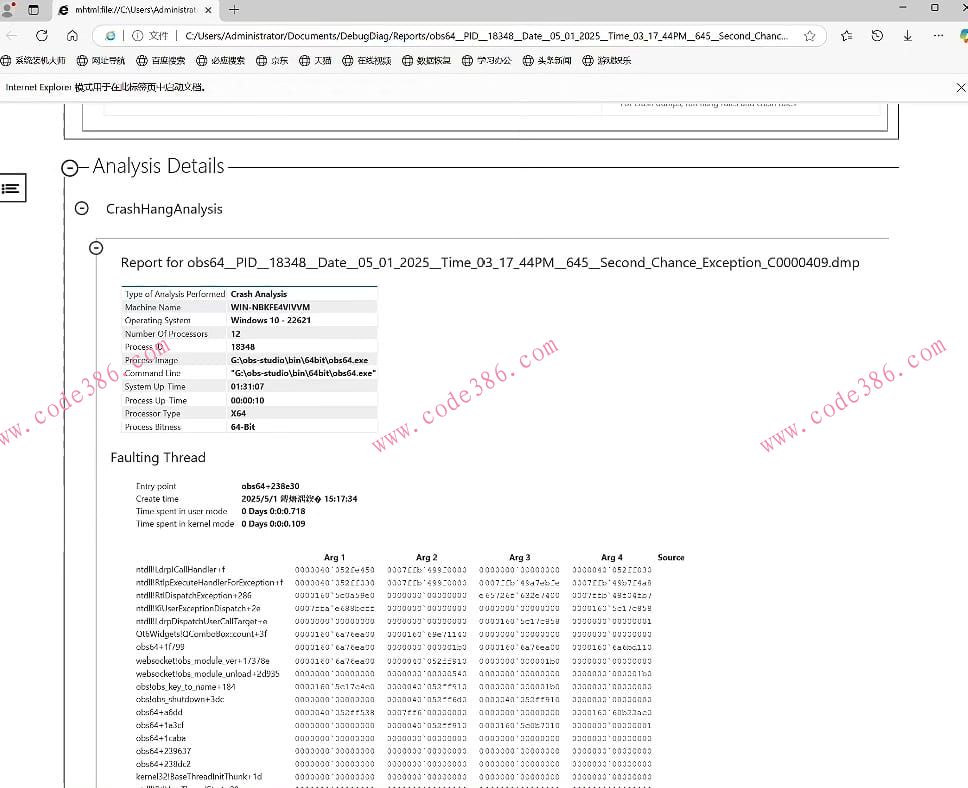Screen dimensions: 968x788
Task: Click the address bar file path
Action: point(480,35)
